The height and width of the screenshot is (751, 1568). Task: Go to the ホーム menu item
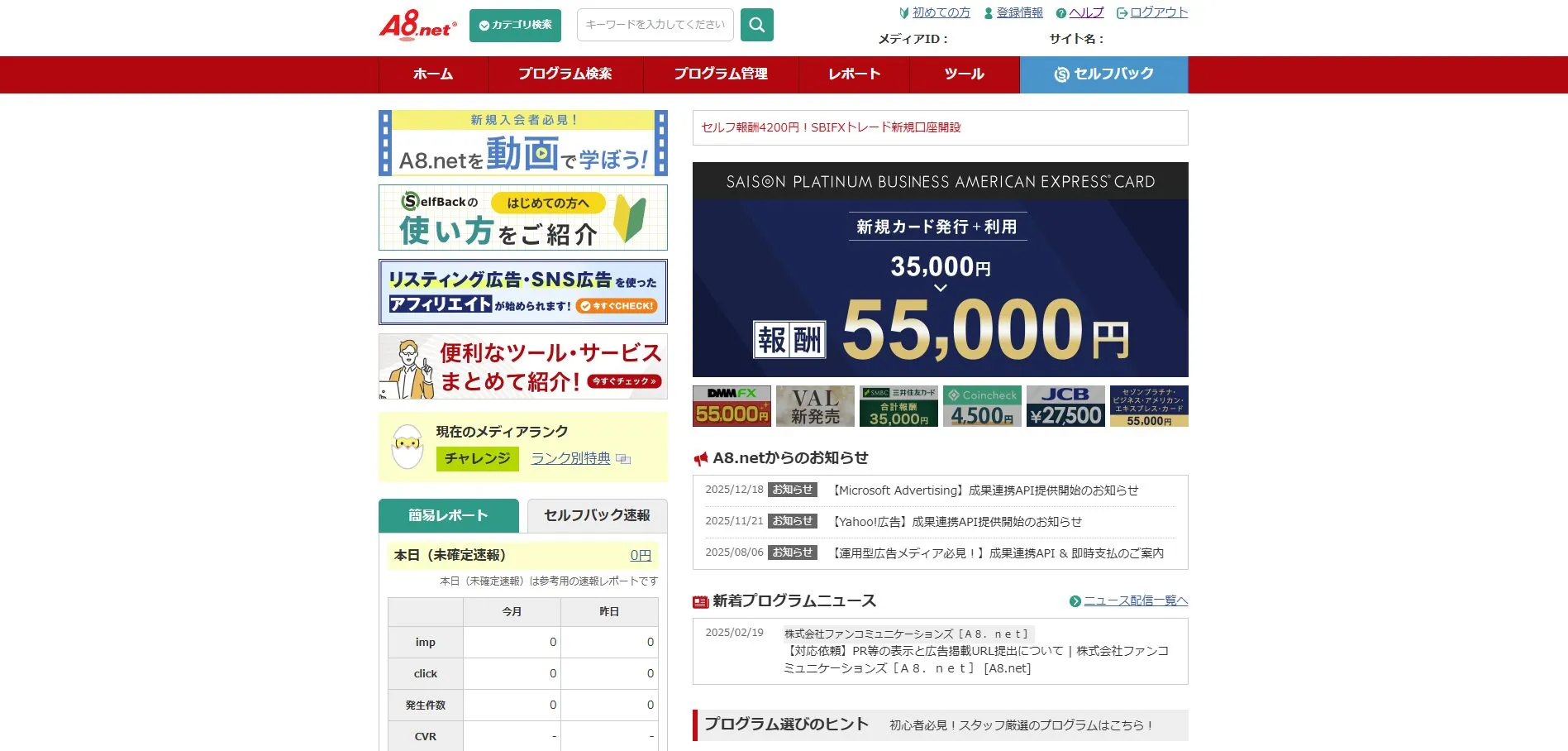[433, 74]
